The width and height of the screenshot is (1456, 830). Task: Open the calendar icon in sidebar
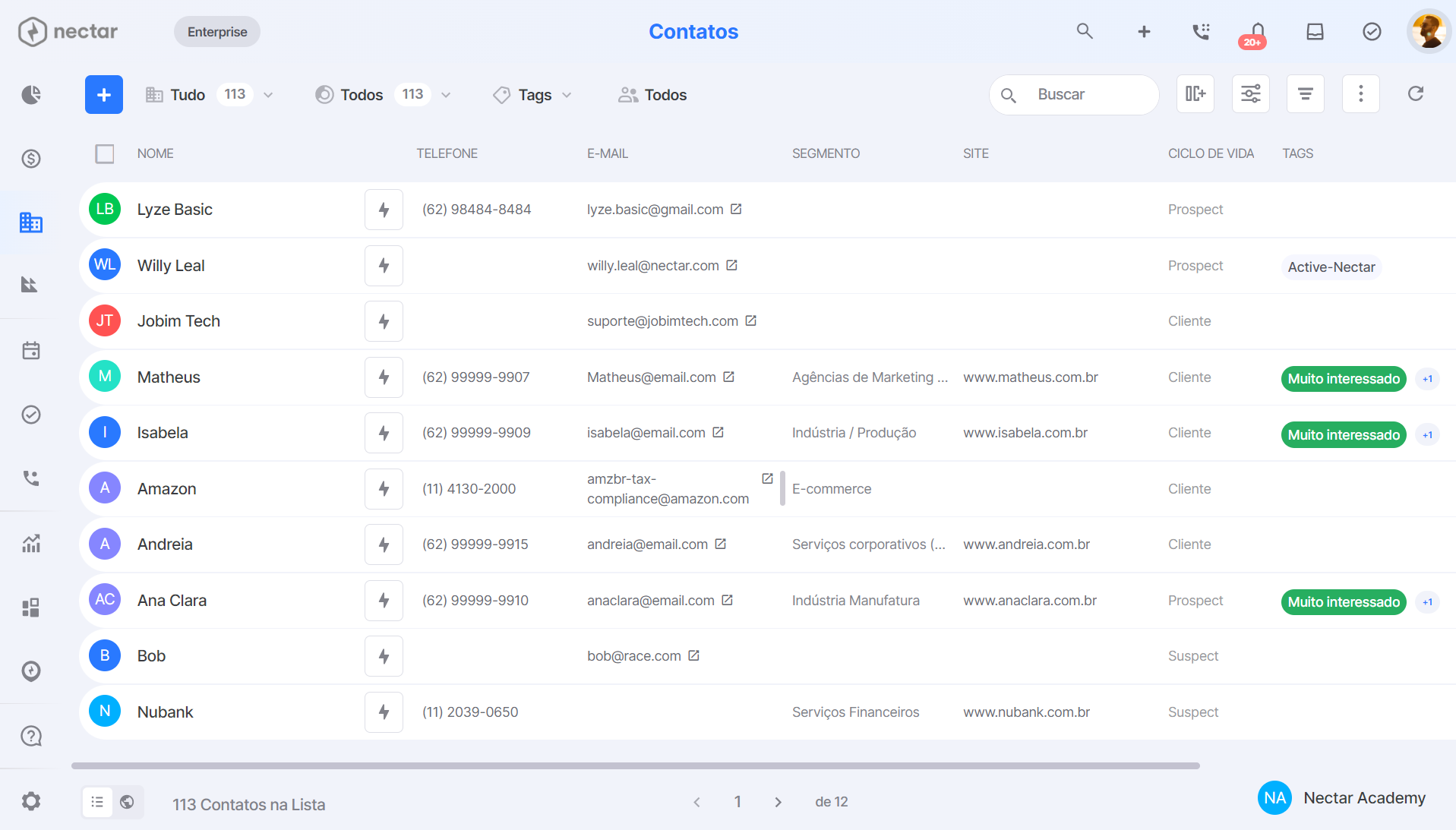[x=31, y=351]
